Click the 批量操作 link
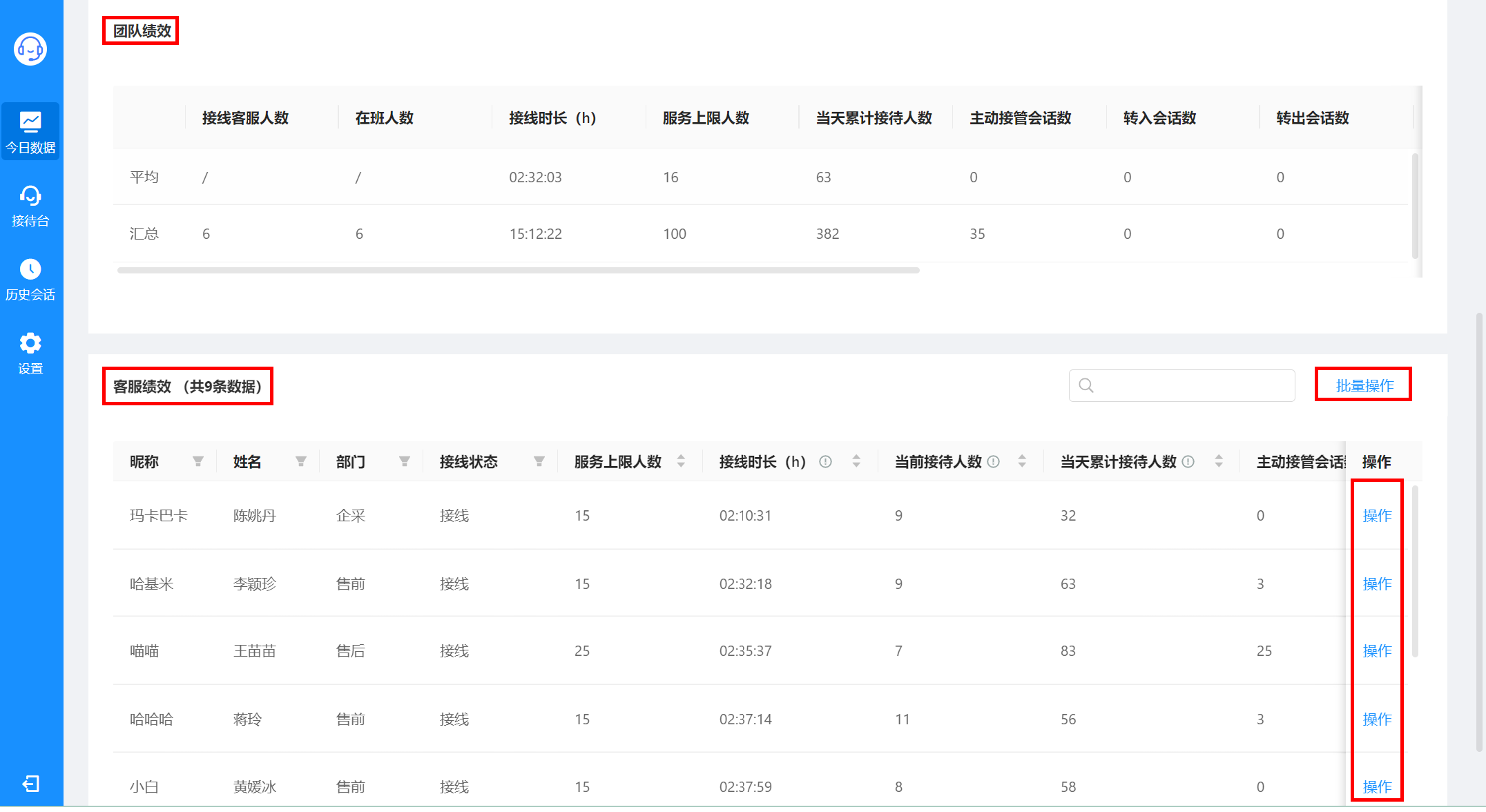 [1364, 385]
